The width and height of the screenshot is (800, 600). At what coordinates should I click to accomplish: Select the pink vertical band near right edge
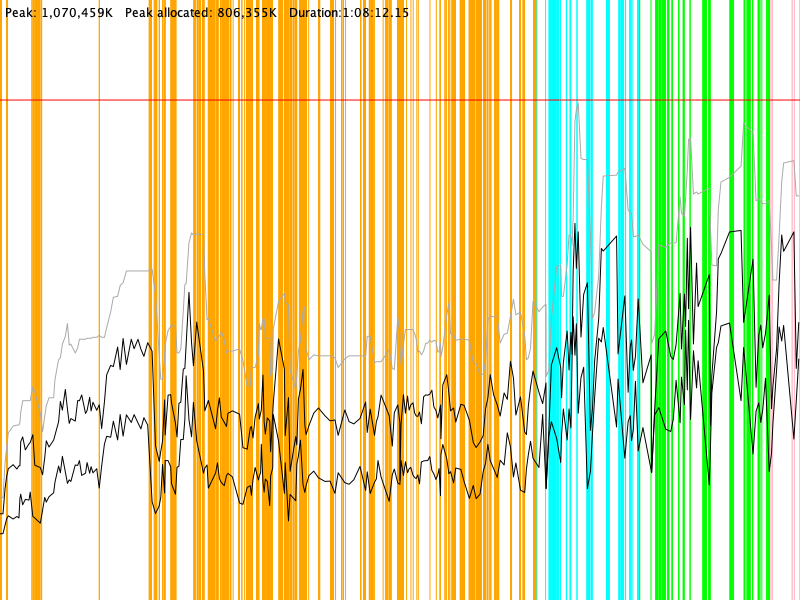(x=771, y=300)
